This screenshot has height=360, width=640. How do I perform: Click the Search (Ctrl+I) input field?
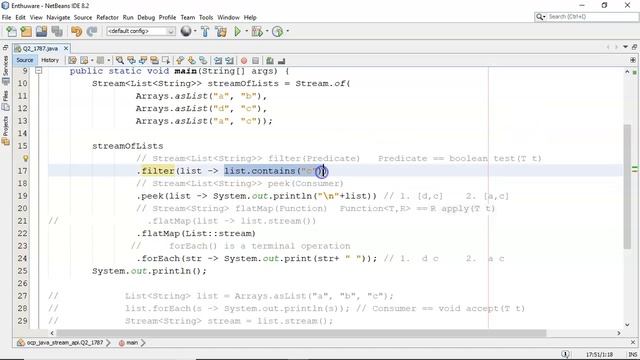[x=587, y=17]
